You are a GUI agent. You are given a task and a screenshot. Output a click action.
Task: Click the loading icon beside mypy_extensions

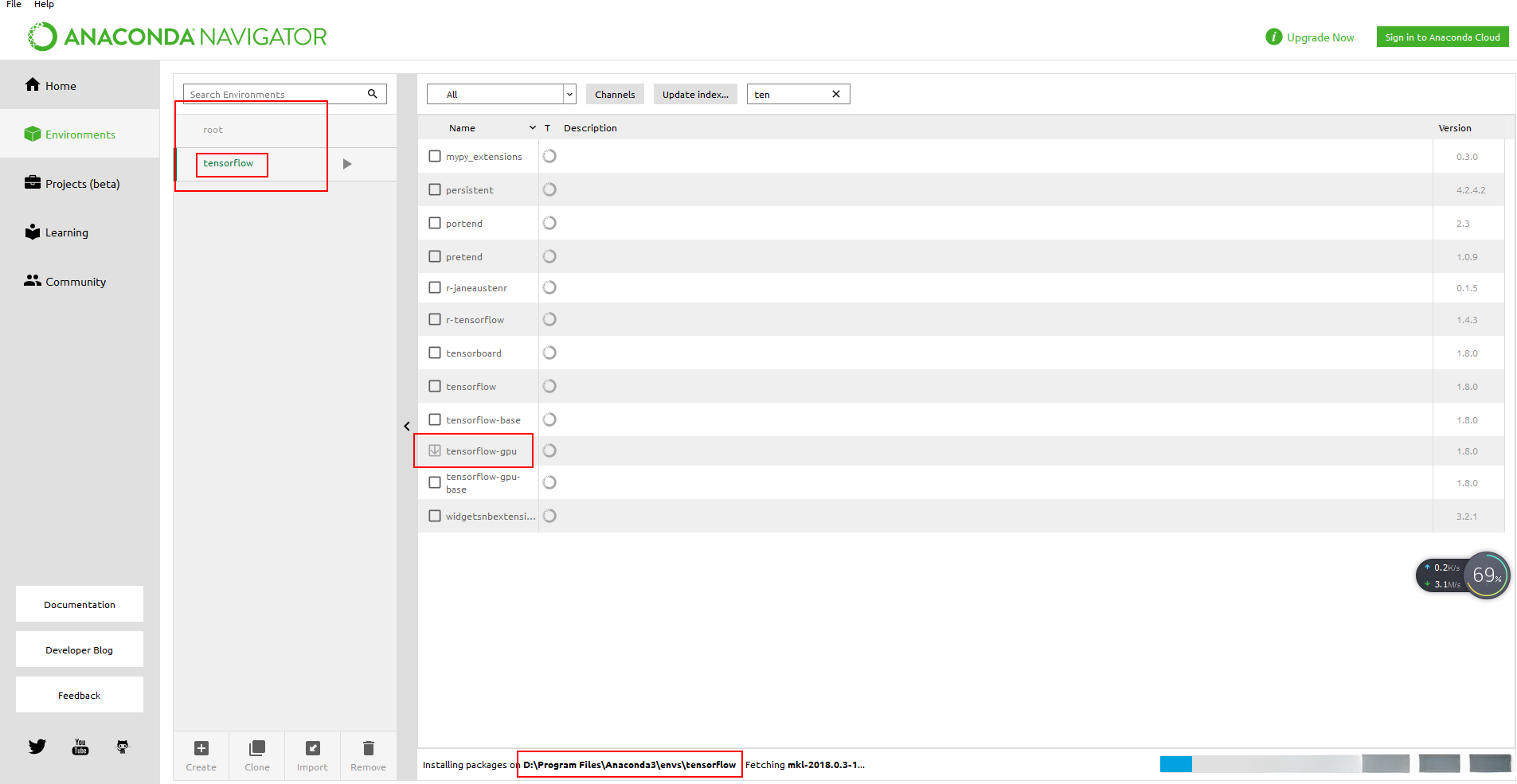pyautogui.click(x=549, y=156)
